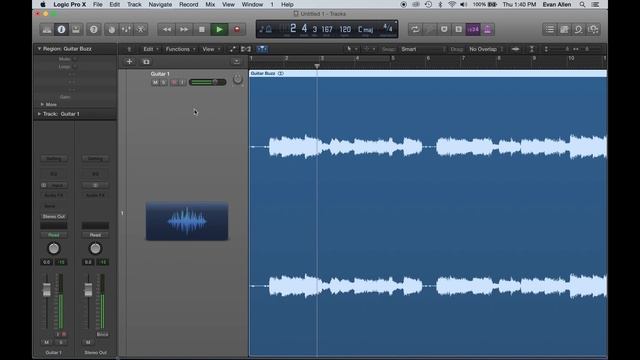Viewport: 640px width, 360px height.
Task: Click the audio waveform track icon thumbnail
Action: [187, 221]
